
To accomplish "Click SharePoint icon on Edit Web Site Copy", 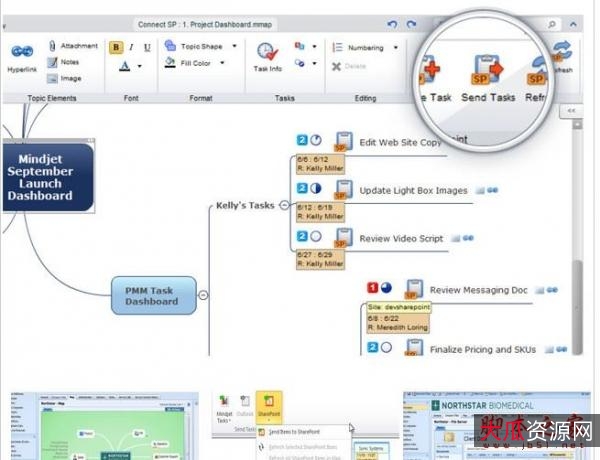I will [344, 142].
